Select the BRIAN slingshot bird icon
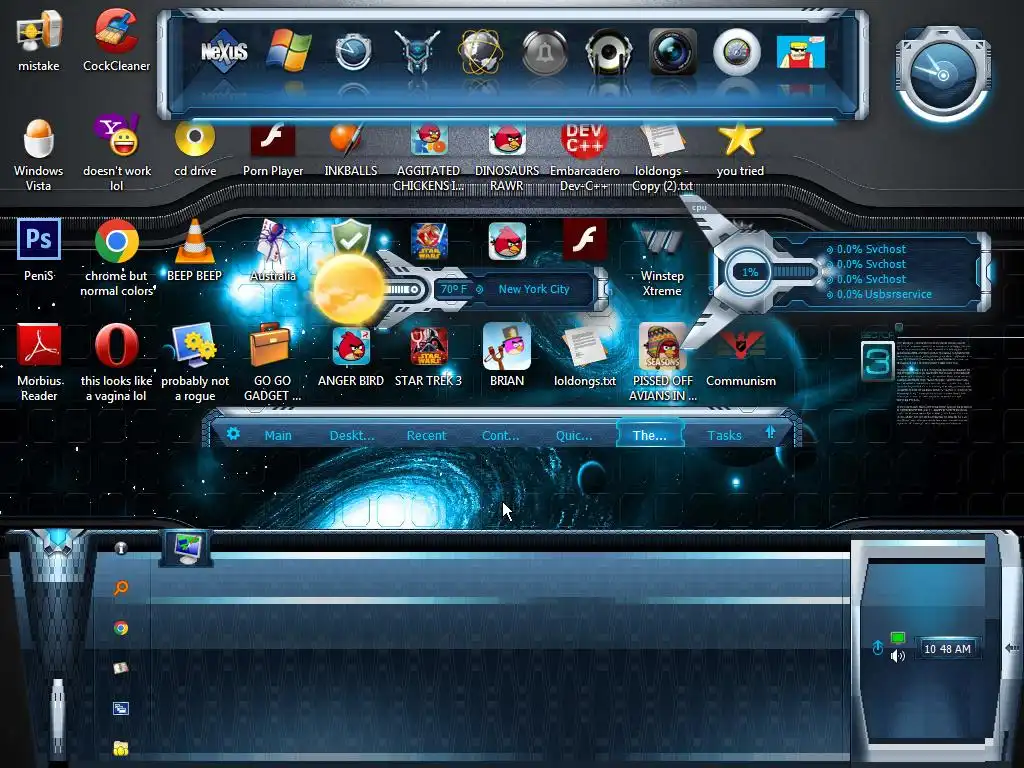1024x768 pixels. click(507, 356)
